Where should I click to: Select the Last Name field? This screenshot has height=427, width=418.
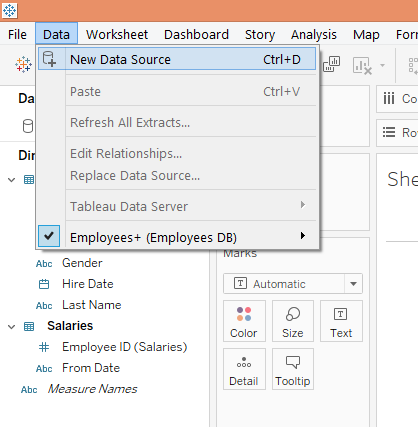[92, 305]
